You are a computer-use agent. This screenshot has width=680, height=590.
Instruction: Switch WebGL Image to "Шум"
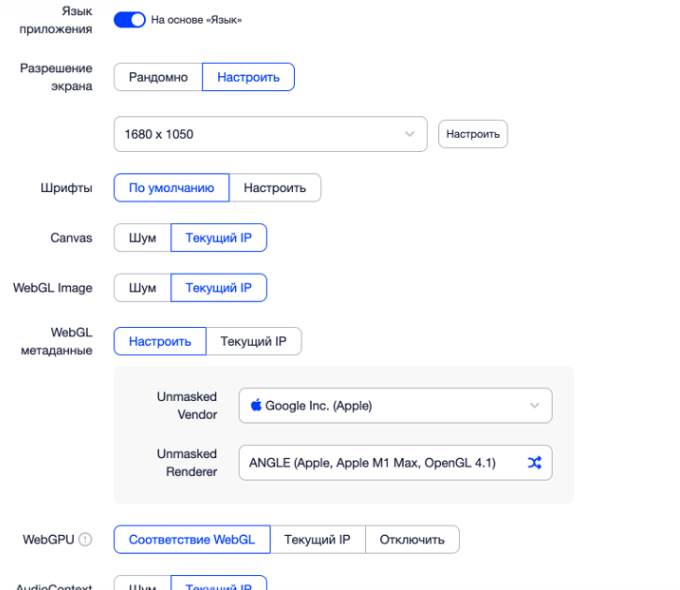142,288
